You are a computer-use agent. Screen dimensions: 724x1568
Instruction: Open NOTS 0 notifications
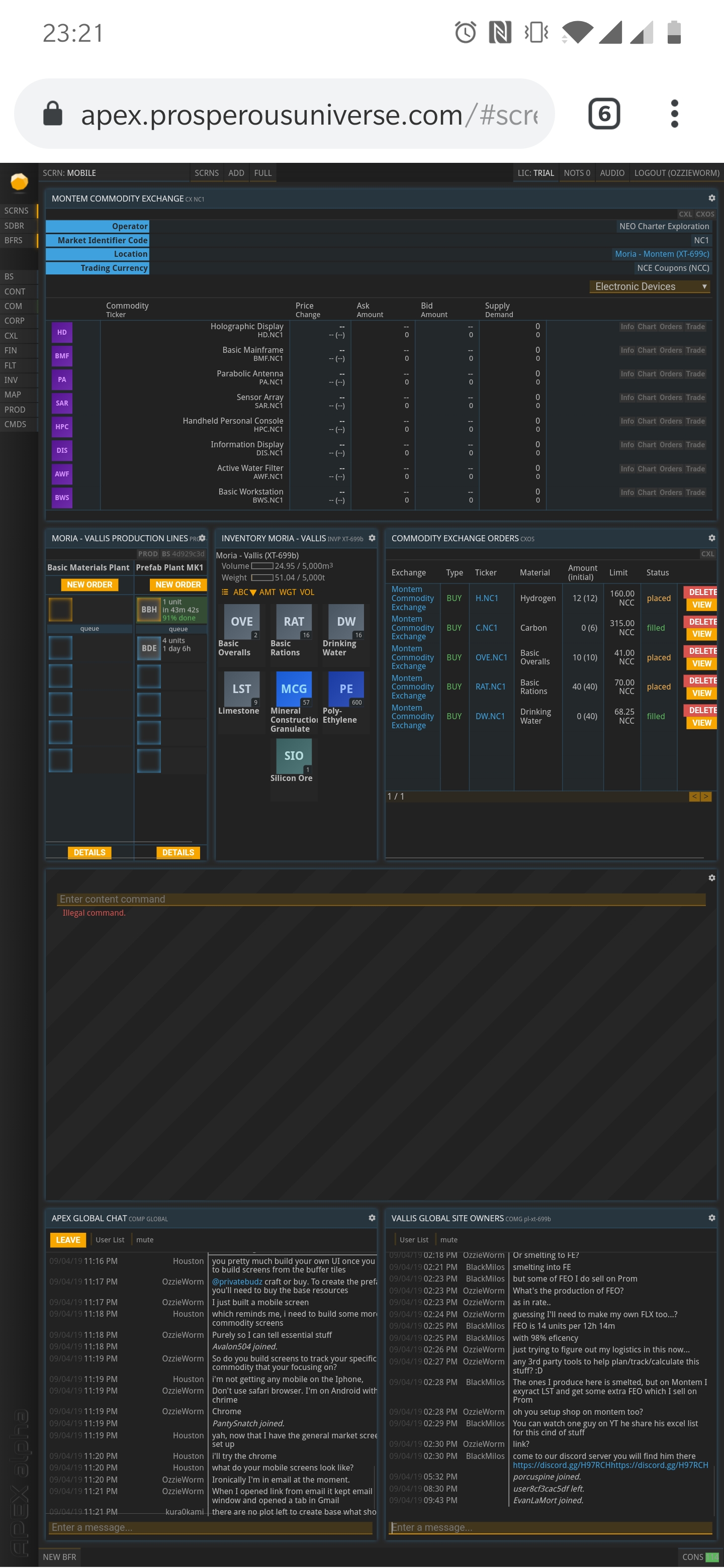[577, 173]
